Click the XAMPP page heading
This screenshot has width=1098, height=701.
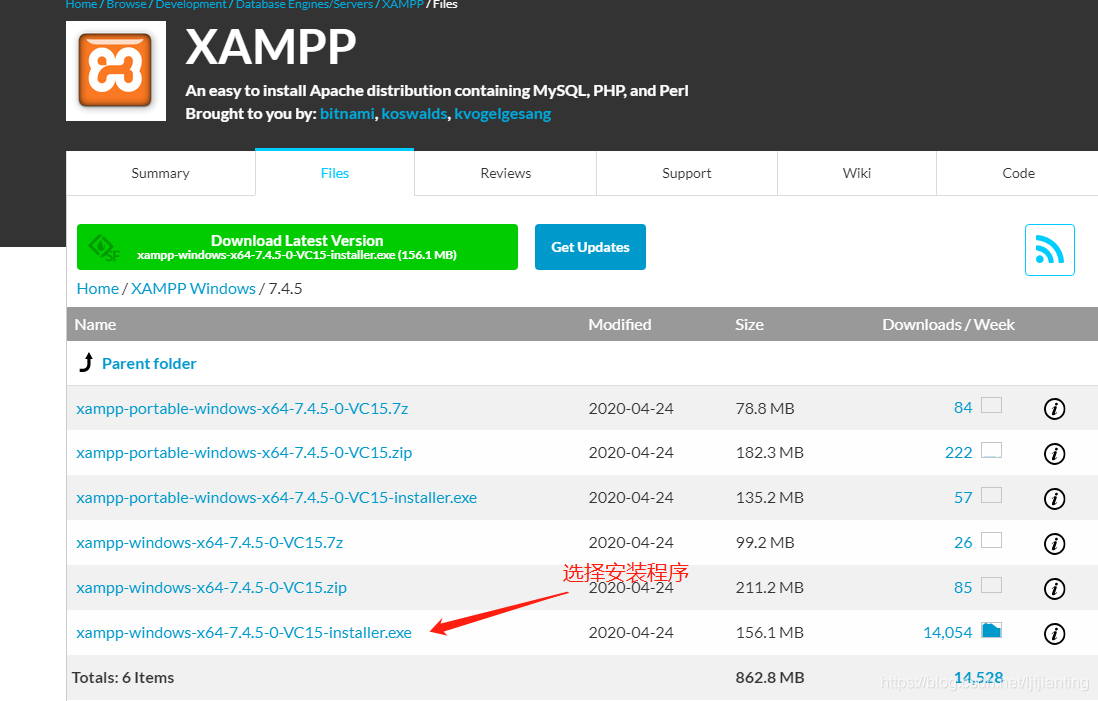(270, 48)
